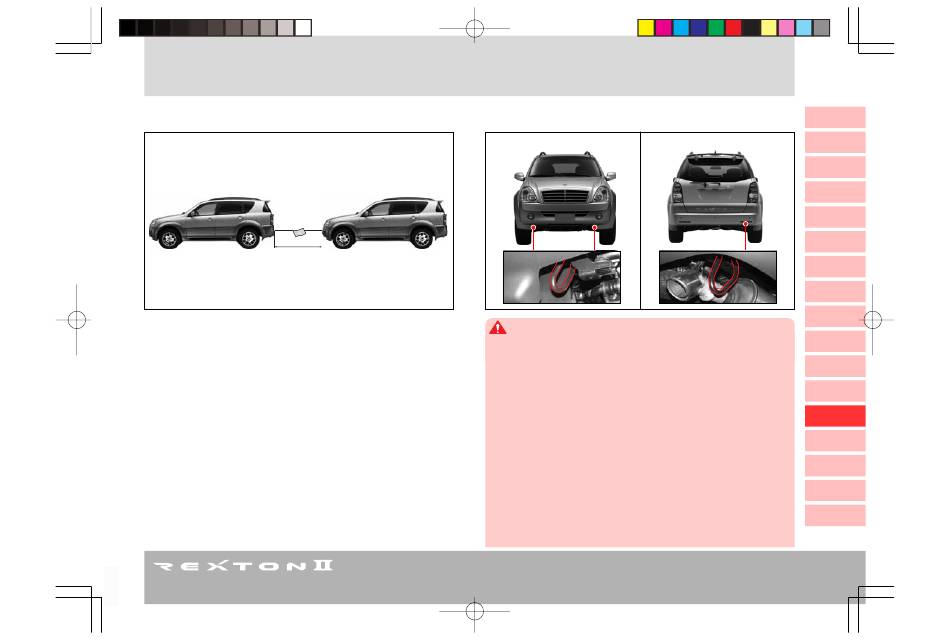Pick the gray swatch ending the color bar

click(821, 28)
